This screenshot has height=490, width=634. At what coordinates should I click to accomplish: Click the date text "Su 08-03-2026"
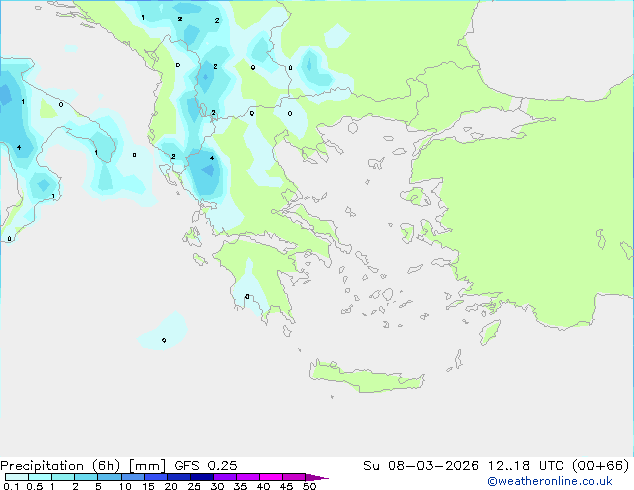pyautogui.click(x=421, y=466)
